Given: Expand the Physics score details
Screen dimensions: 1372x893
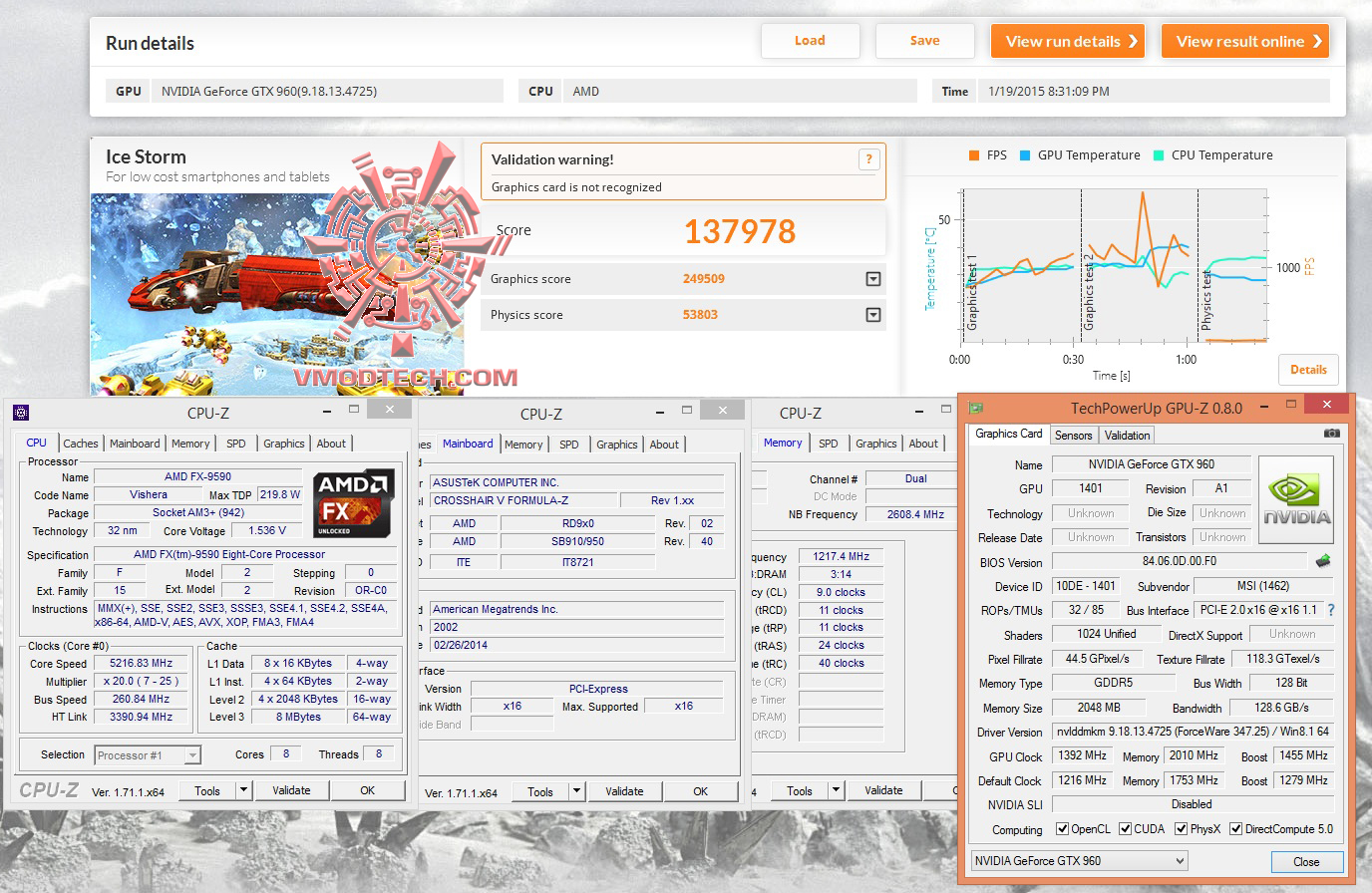Looking at the screenshot, I should click(x=873, y=315).
